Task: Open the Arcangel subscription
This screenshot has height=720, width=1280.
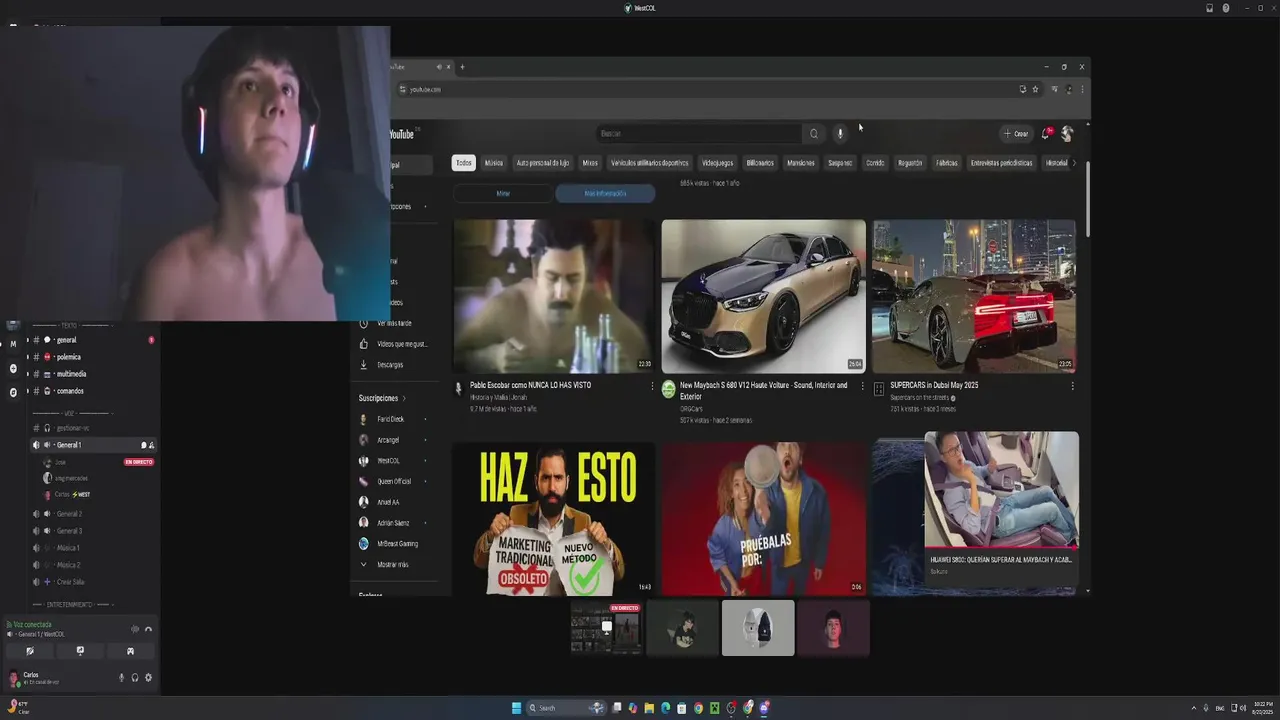Action: [x=388, y=440]
